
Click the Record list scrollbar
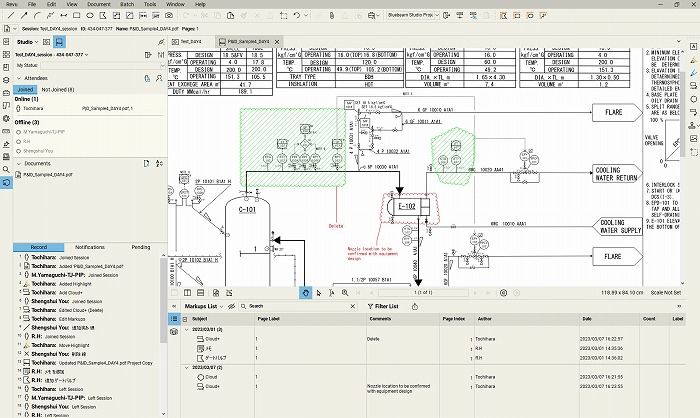pos(163,300)
